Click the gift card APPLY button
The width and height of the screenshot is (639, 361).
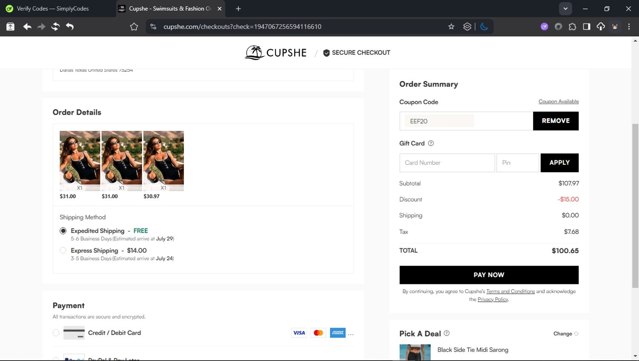pos(559,163)
